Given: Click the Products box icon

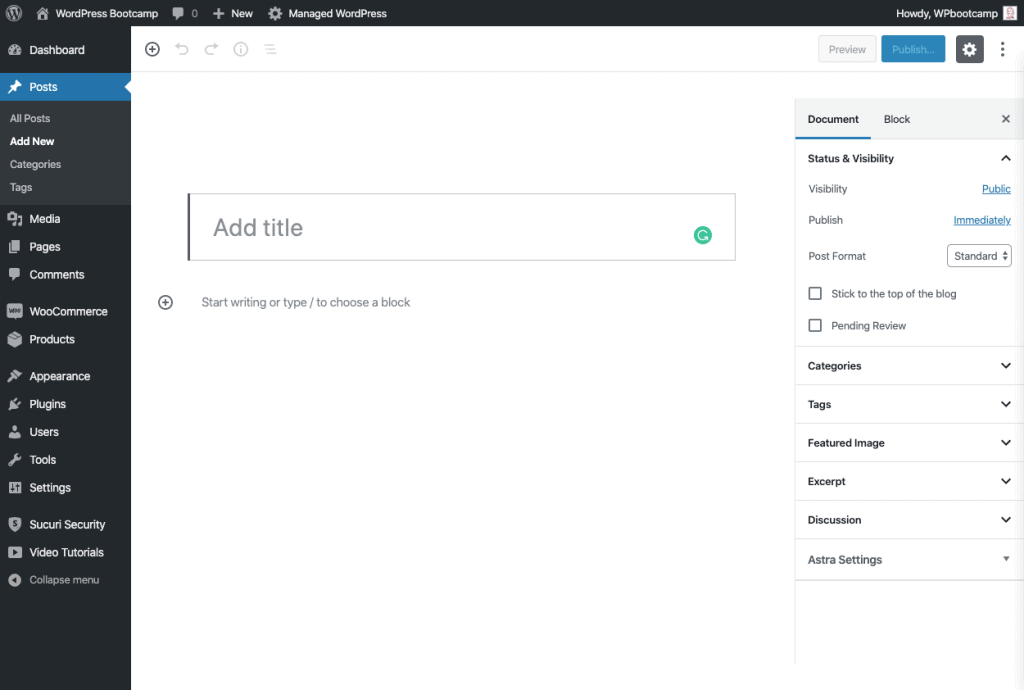Looking at the screenshot, I should pyautogui.click(x=14, y=339).
